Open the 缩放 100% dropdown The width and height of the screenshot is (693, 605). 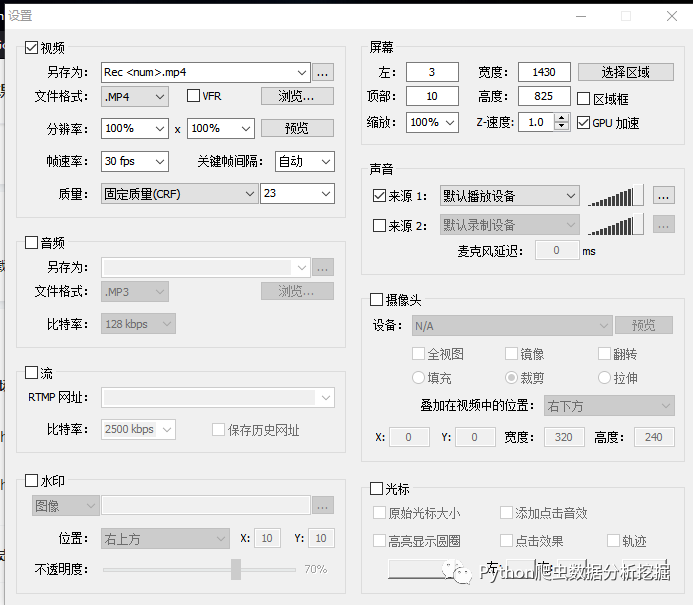tap(432, 122)
